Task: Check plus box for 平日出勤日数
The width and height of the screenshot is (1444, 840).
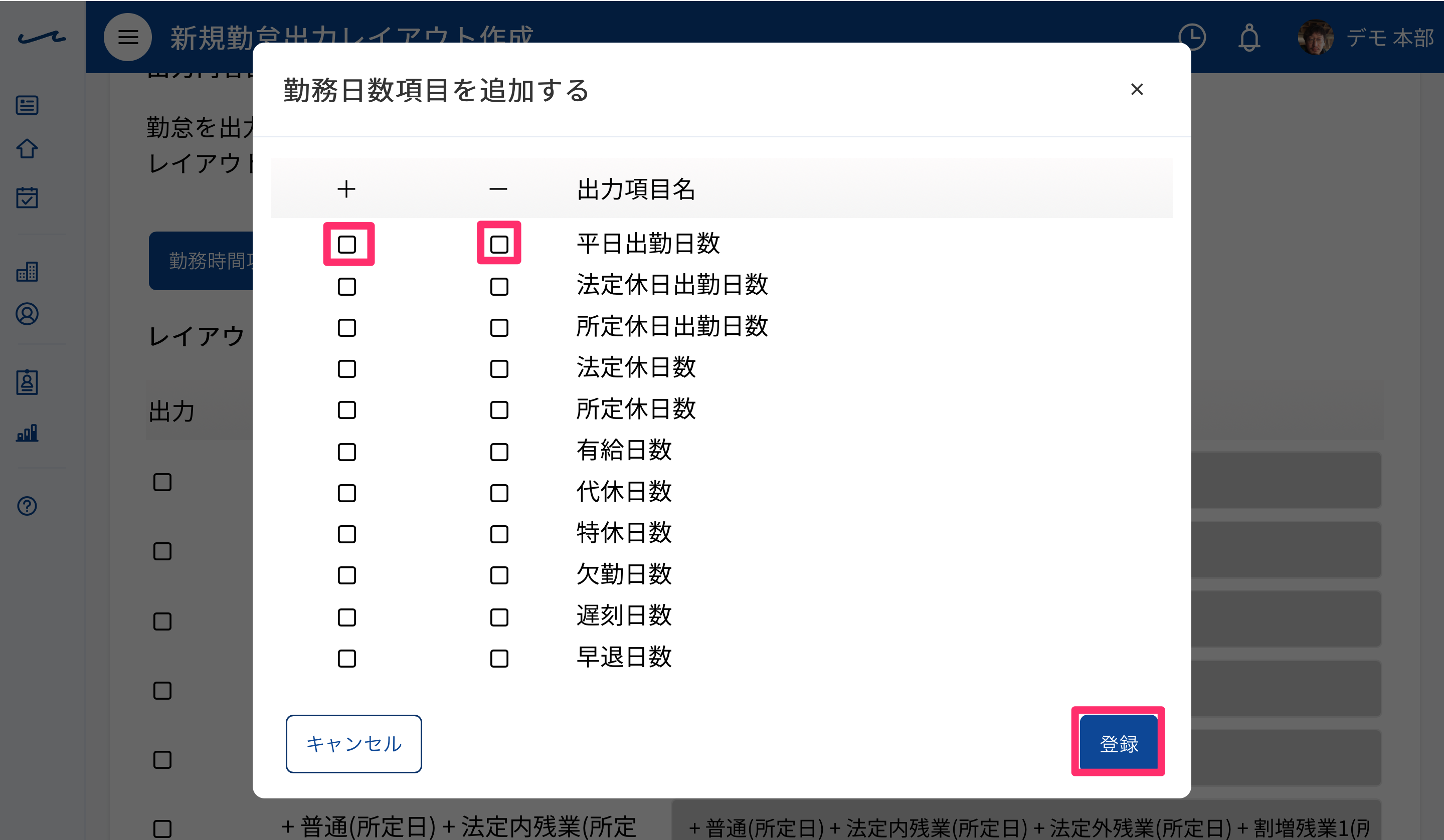Action: [346, 245]
